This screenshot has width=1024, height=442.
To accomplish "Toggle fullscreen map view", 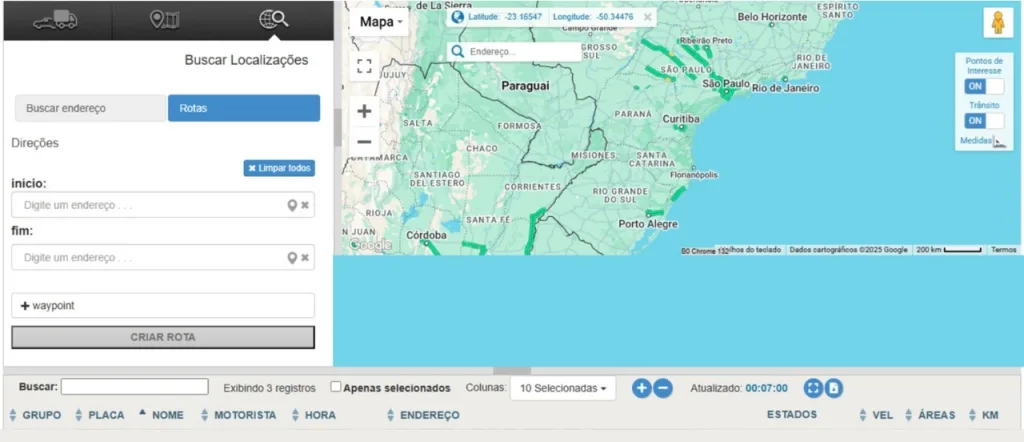I will tap(364, 67).
